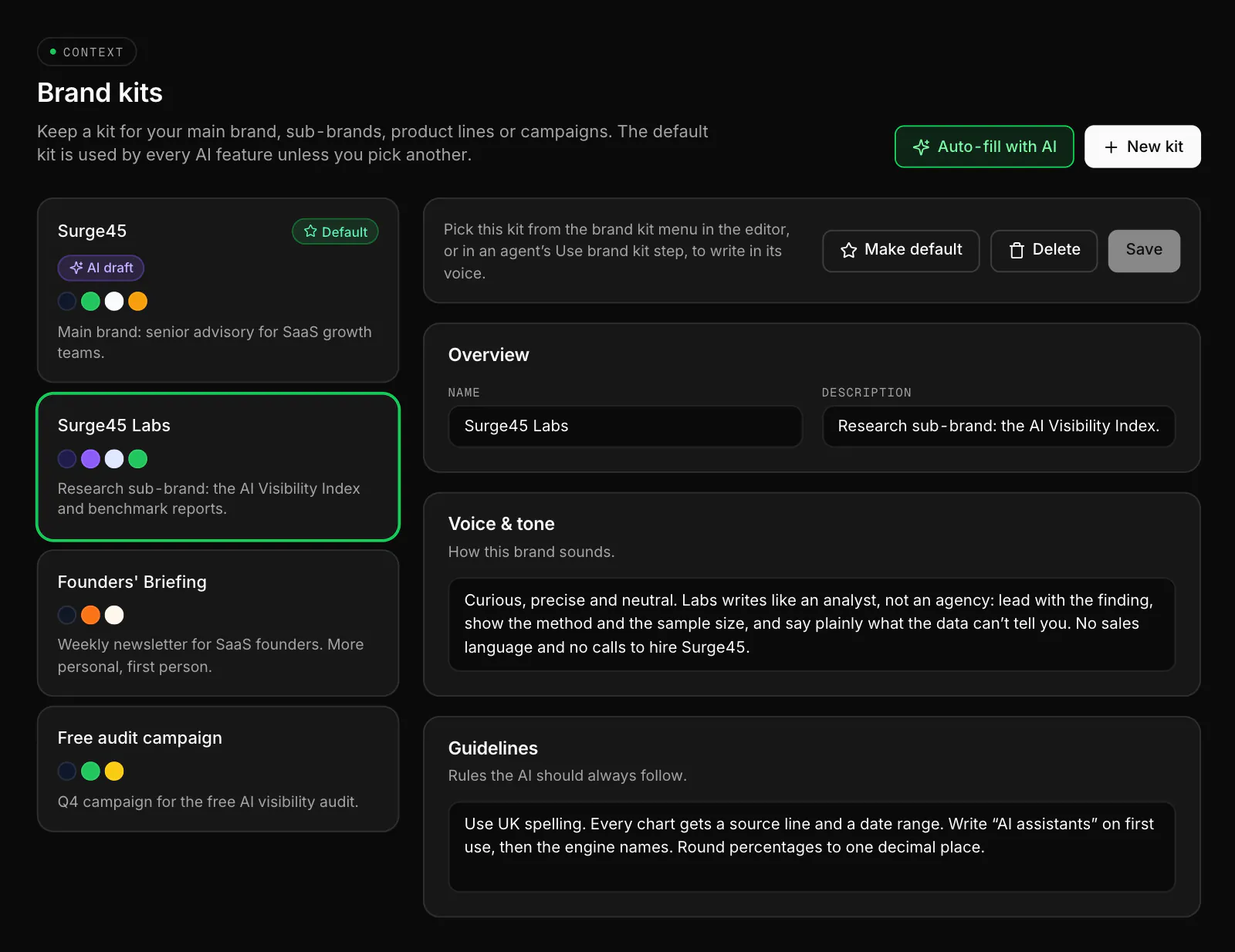Click the star icon in the Default badge

click(x=310, y=231)
